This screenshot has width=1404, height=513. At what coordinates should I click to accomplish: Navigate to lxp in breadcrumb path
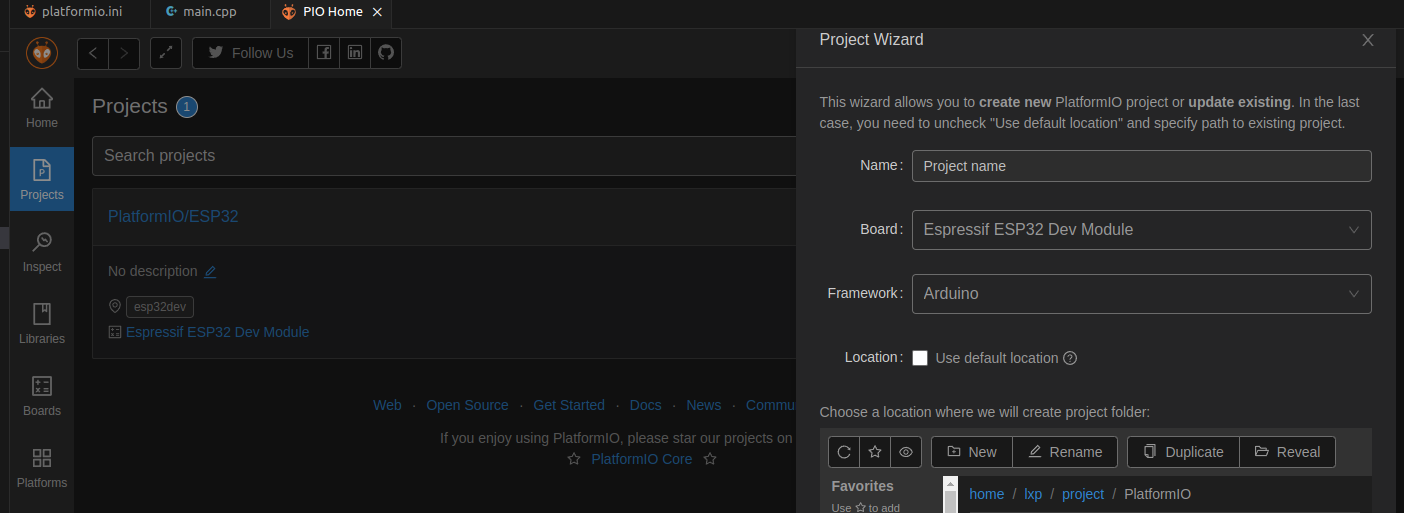[1033, 494]
